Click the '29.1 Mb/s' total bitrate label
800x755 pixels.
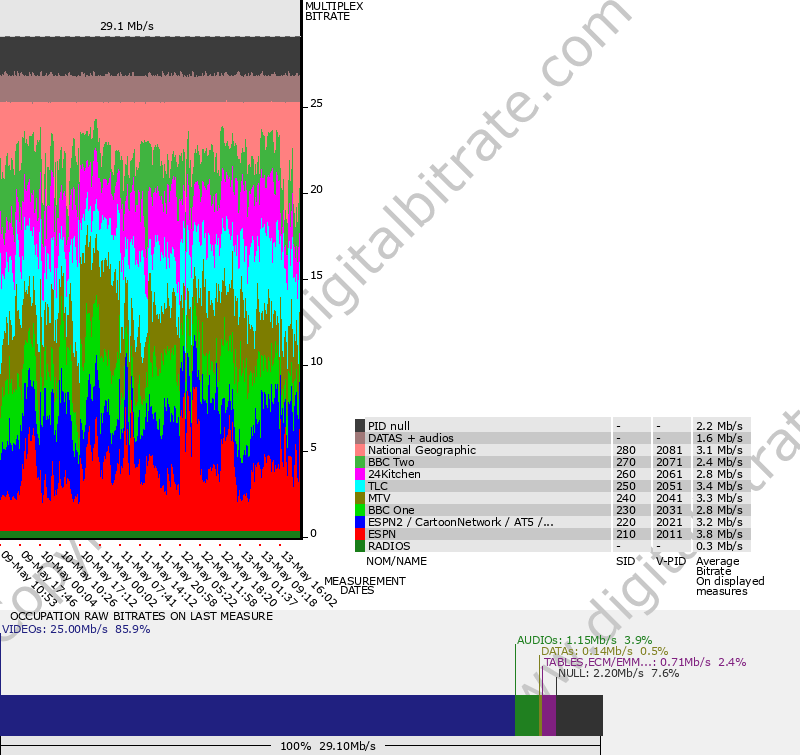(127, 26)
